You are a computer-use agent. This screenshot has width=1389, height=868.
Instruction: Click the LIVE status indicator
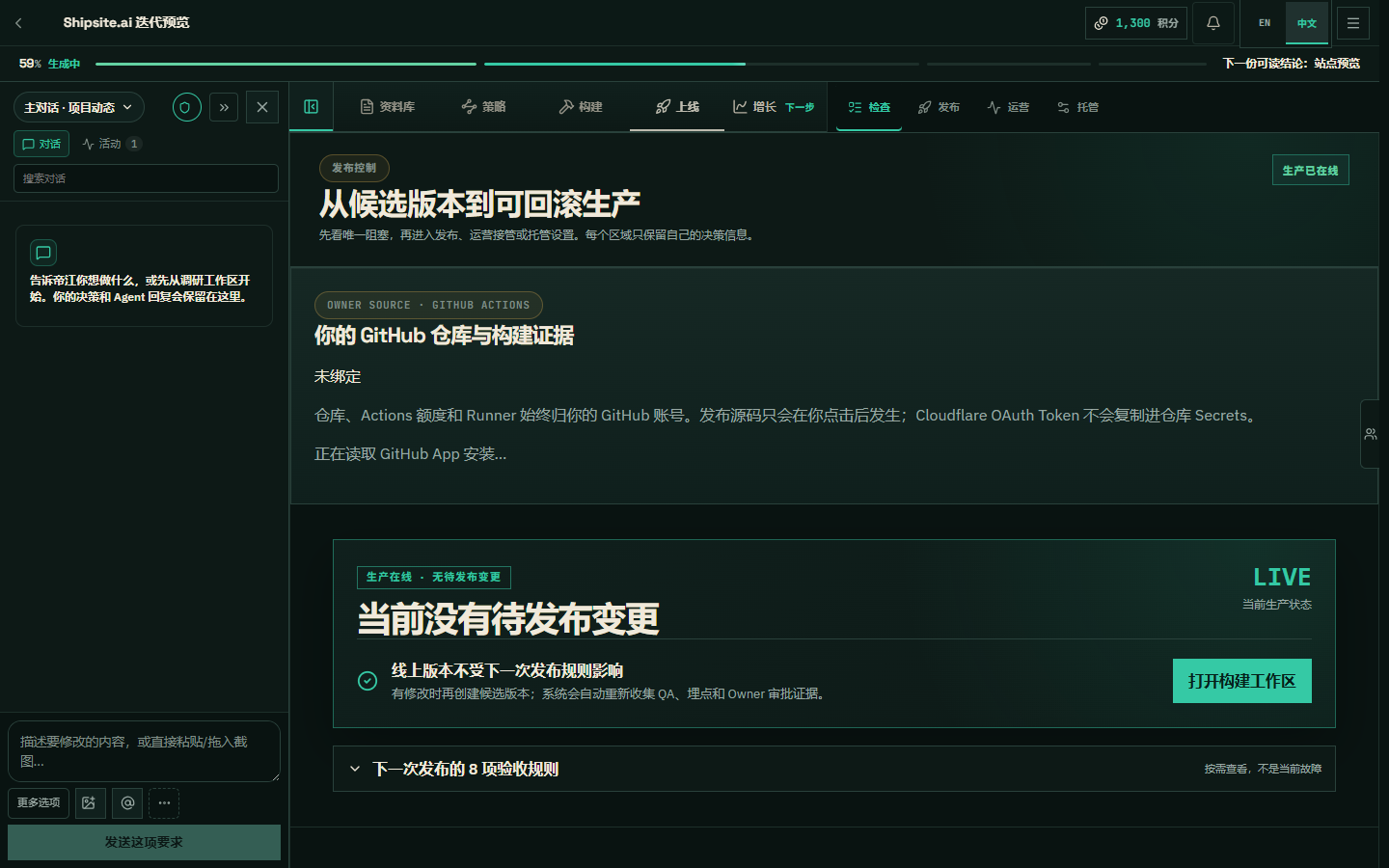(1282, 577)
